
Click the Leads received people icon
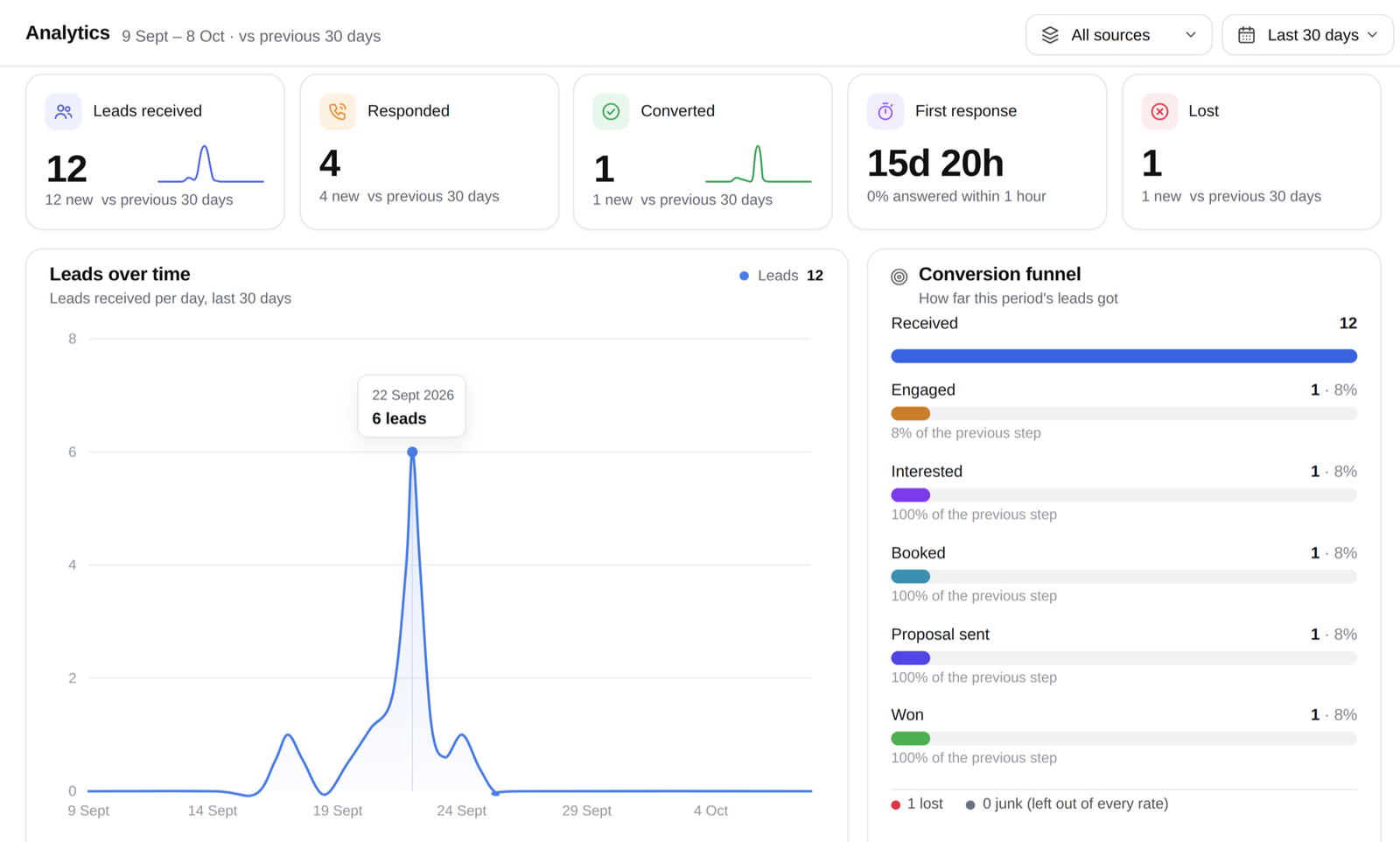(x=63, y=111)
